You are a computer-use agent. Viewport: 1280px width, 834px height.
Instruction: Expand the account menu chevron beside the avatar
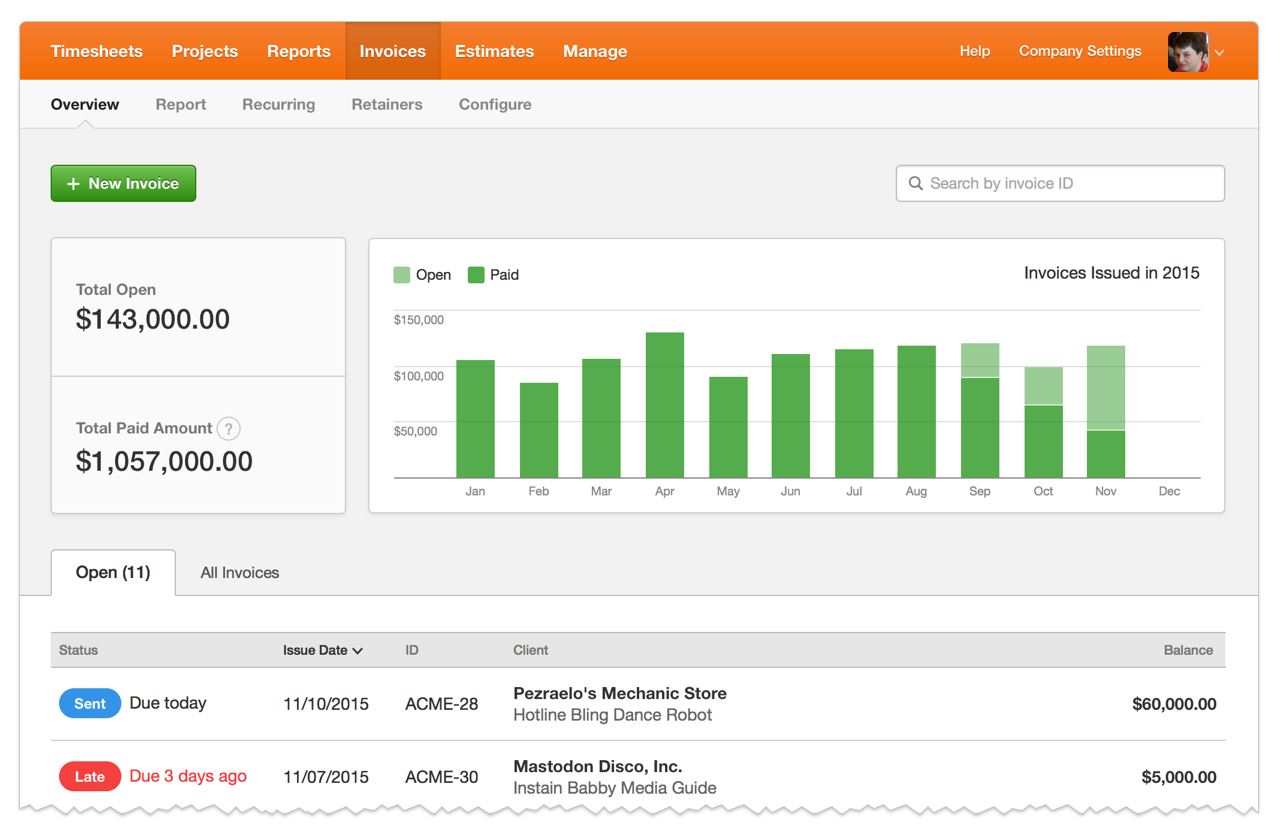(x=1218, y=53)
